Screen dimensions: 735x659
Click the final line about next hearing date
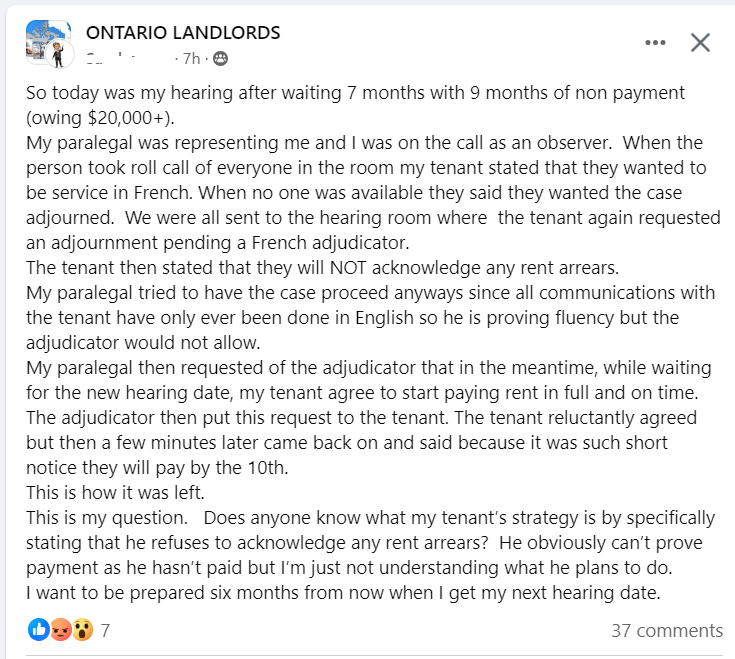[343, 593]
